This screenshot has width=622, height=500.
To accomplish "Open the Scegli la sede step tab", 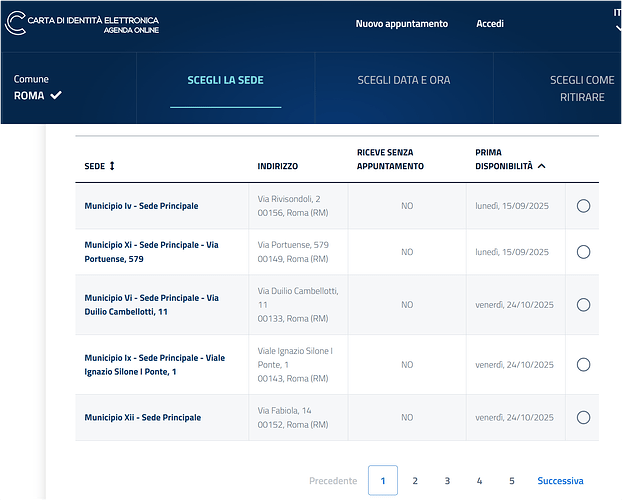I will point(225,80).
